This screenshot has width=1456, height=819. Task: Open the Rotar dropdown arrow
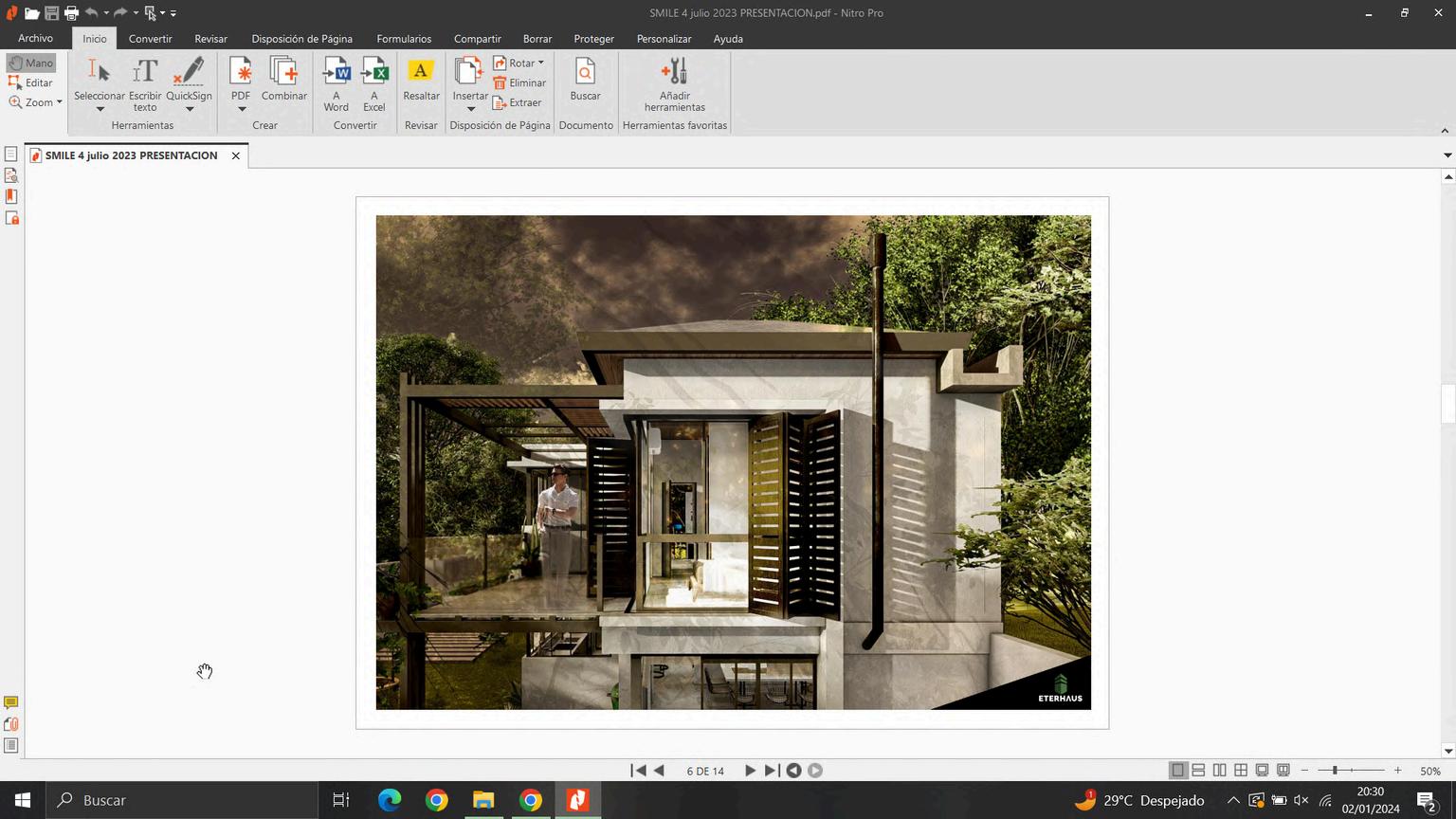[541, 63]
